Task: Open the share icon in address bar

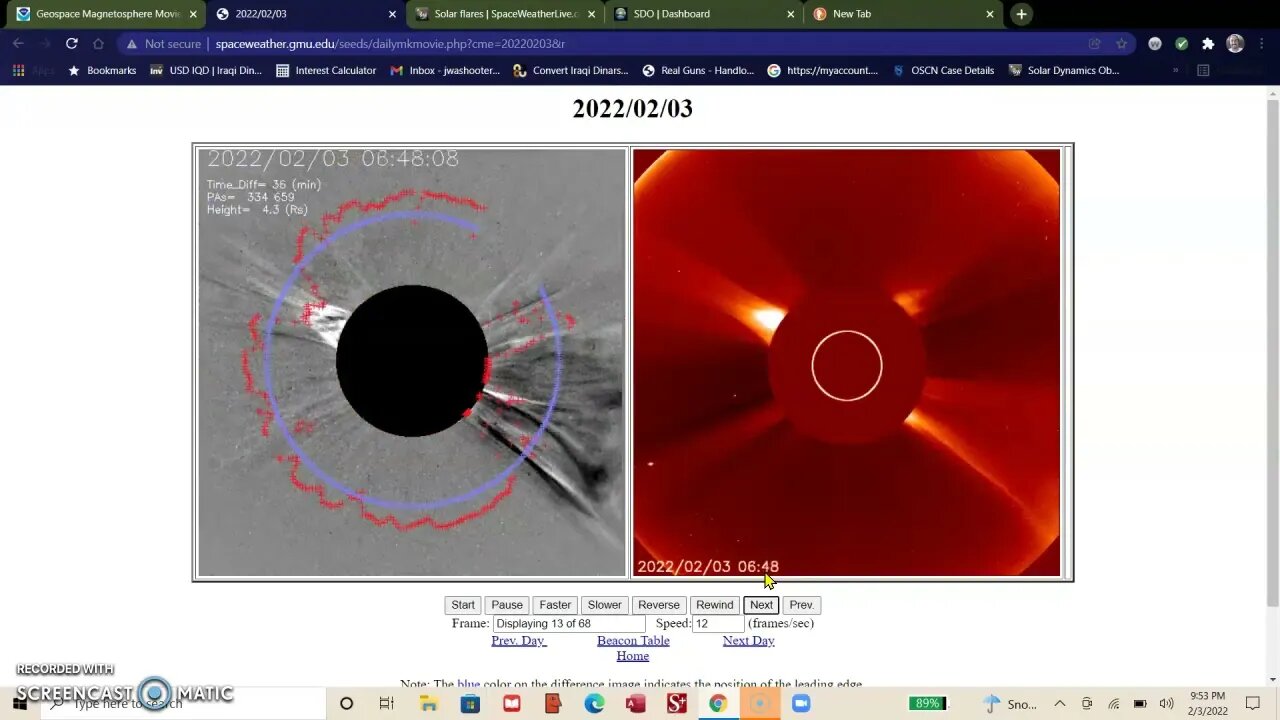Action: [1095, 44]
